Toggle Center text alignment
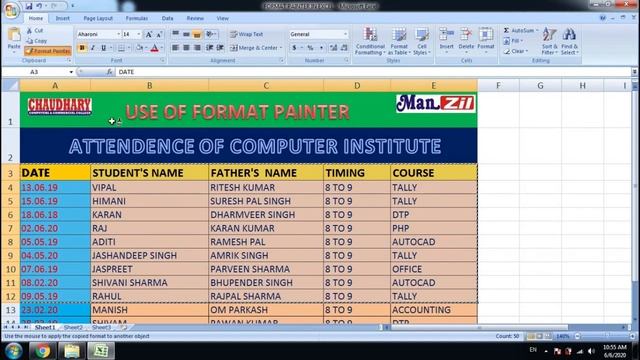Screen dimensions: 640x360 pyautogui.click(x=186, y=48)
